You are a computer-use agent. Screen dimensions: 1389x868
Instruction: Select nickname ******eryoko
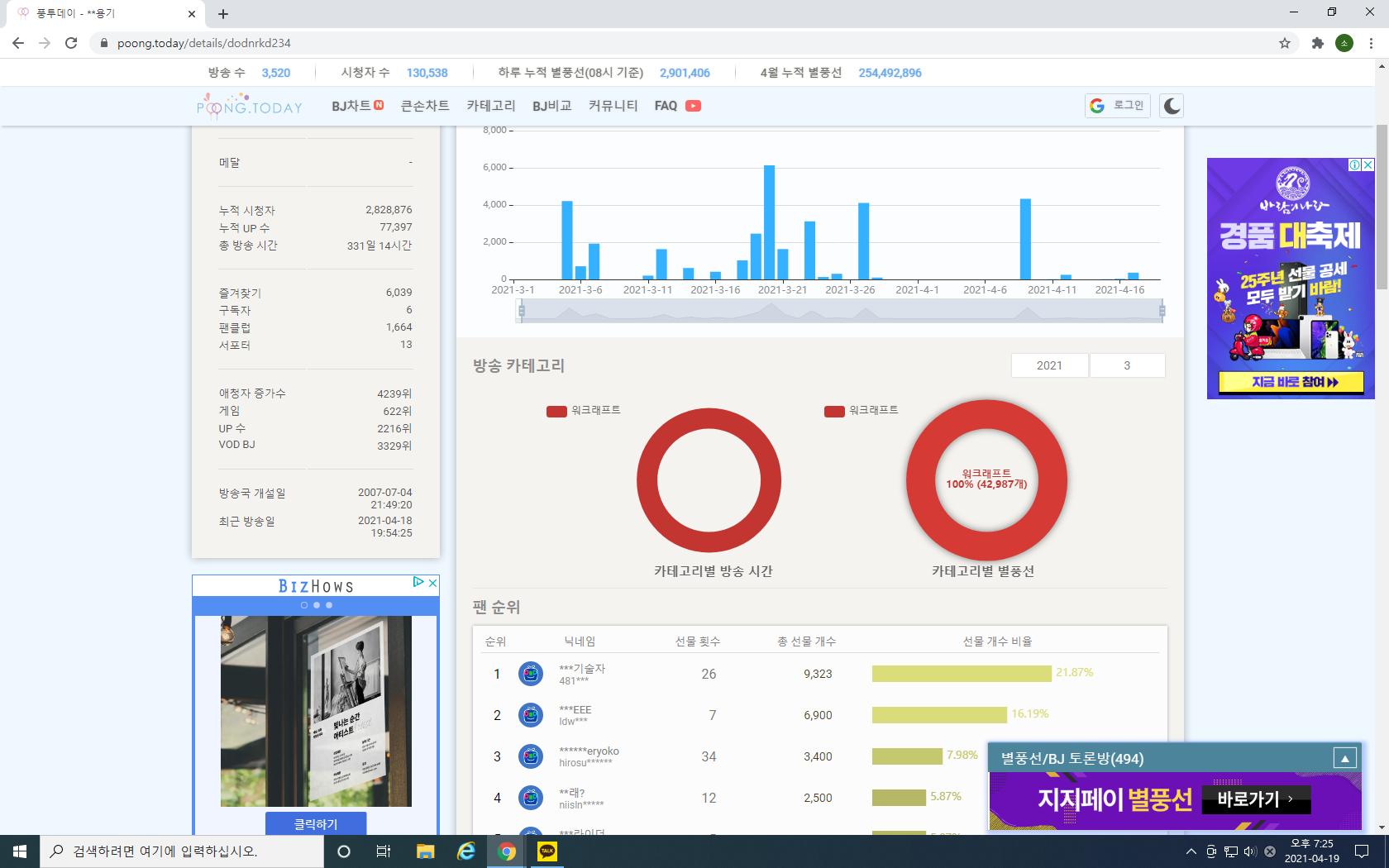pyautogui.click(x=589, y=751)
